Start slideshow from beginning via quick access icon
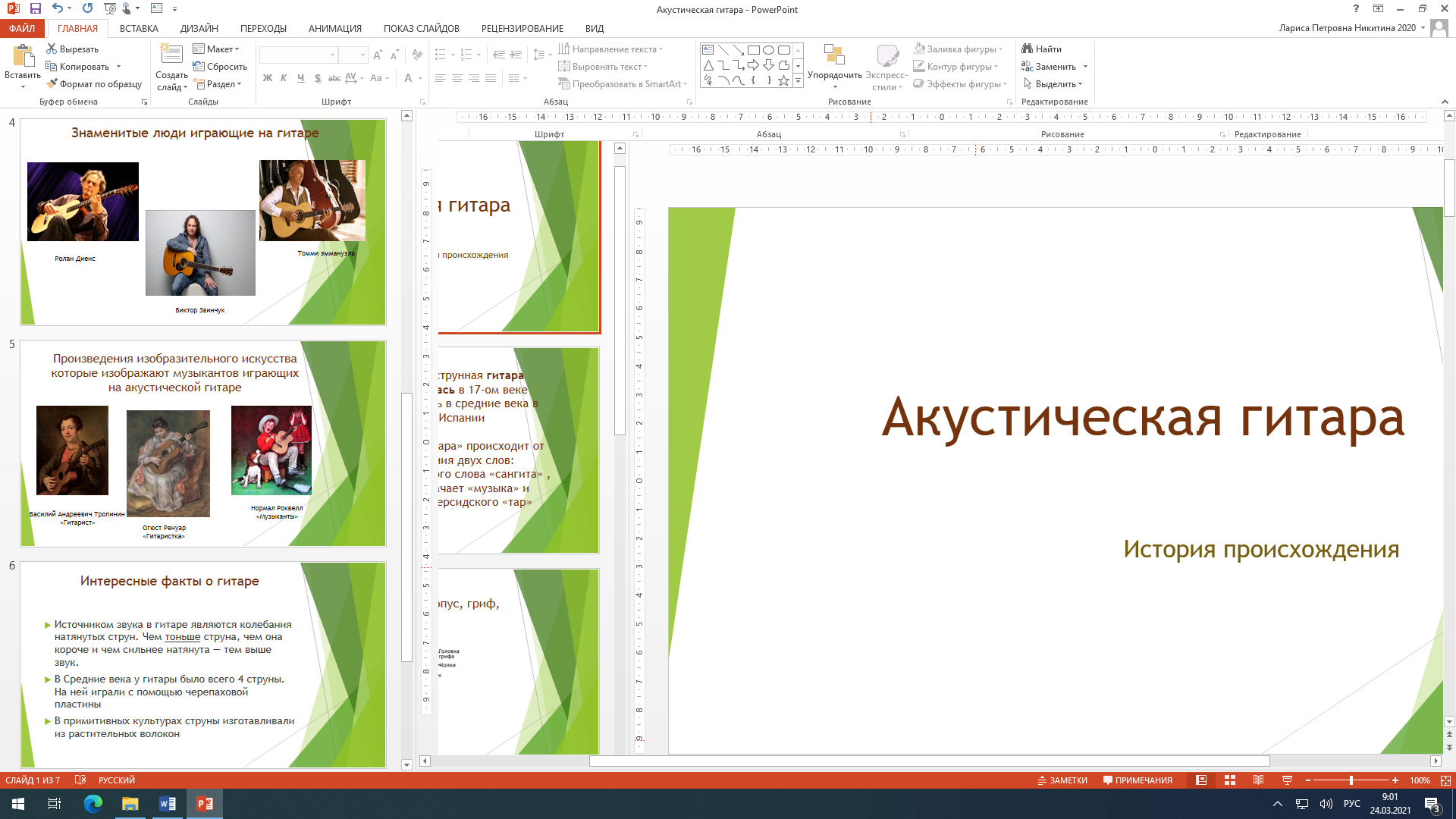The image size is (1456, 819). coord(110,8)
